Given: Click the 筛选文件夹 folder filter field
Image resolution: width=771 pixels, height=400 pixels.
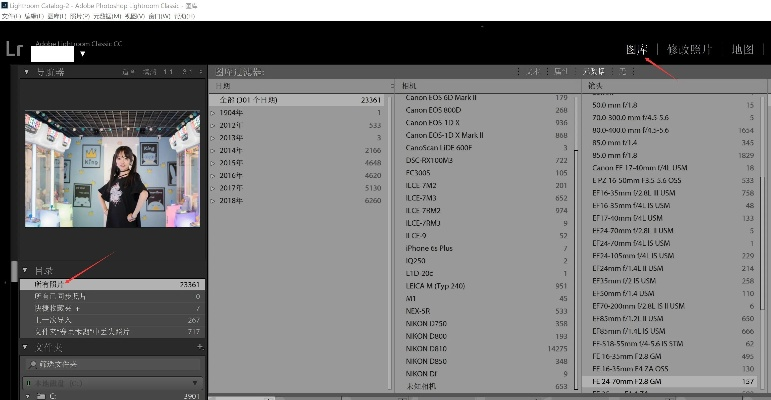Looking at the screenshot, I should [x=112, y=365].
